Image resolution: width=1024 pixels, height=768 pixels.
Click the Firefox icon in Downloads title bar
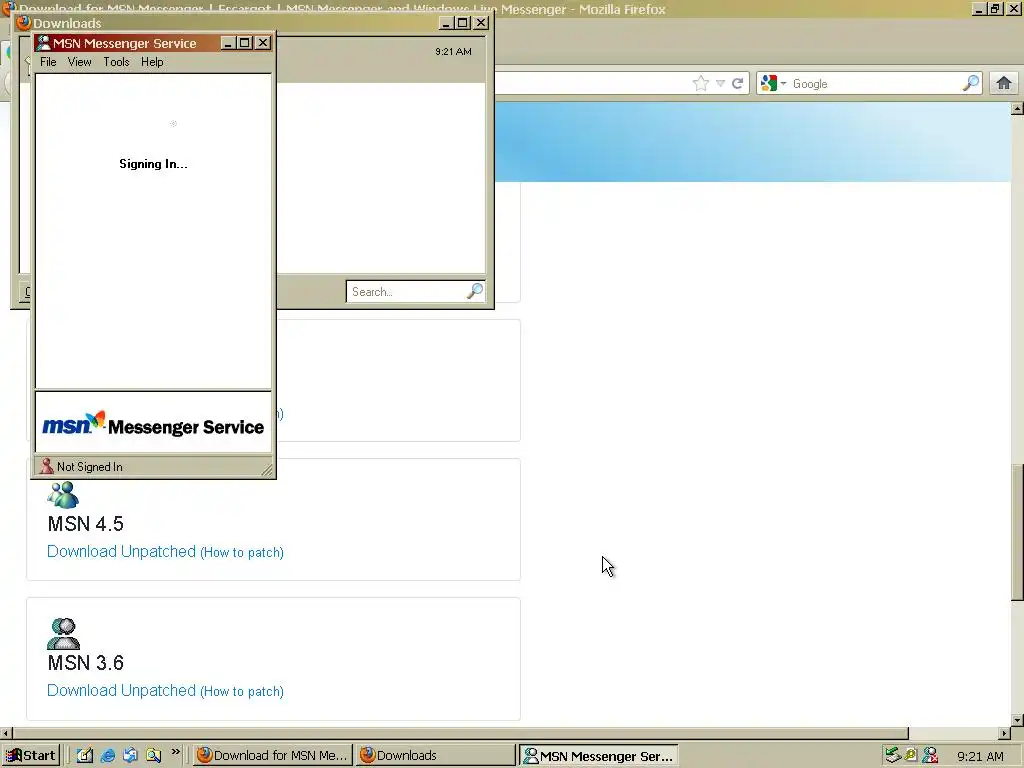point(24,23)
